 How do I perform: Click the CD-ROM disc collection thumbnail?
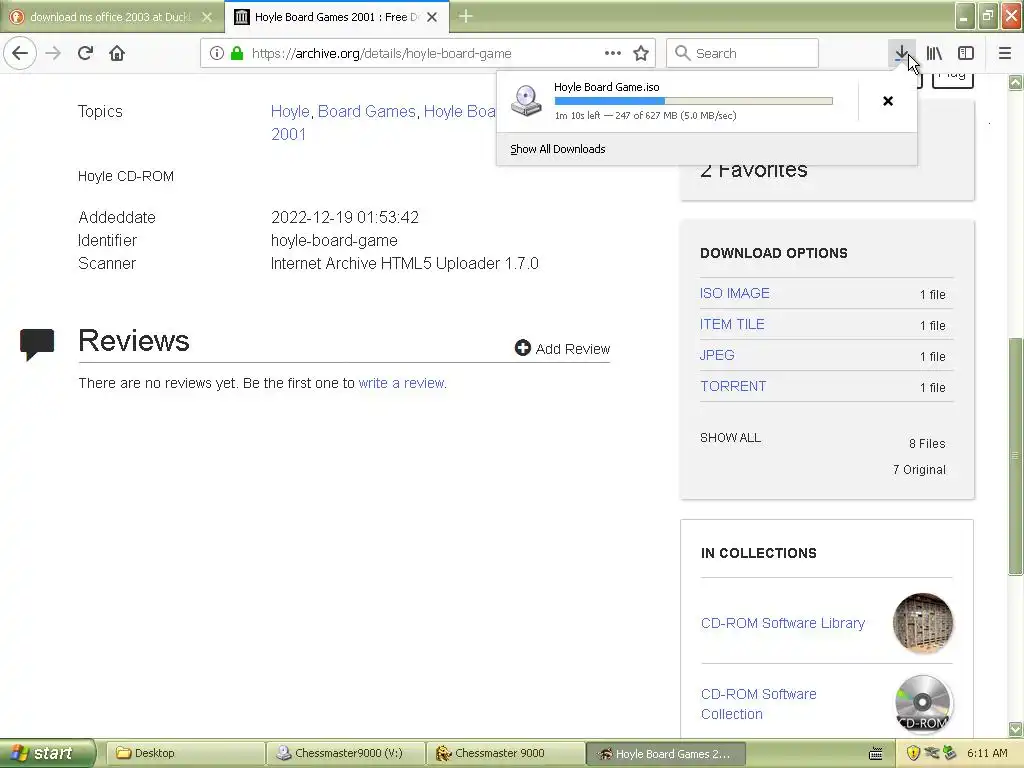tap(923, 704)
